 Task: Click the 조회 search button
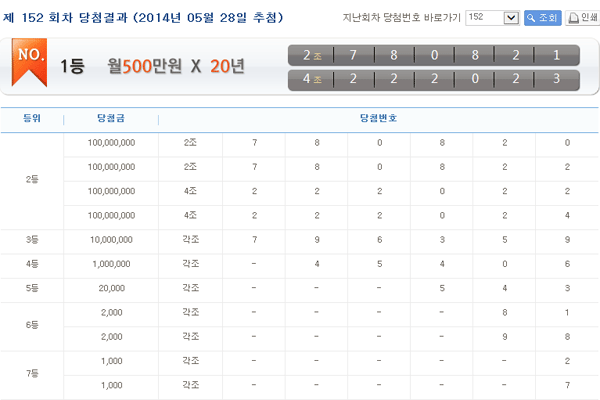542,18
